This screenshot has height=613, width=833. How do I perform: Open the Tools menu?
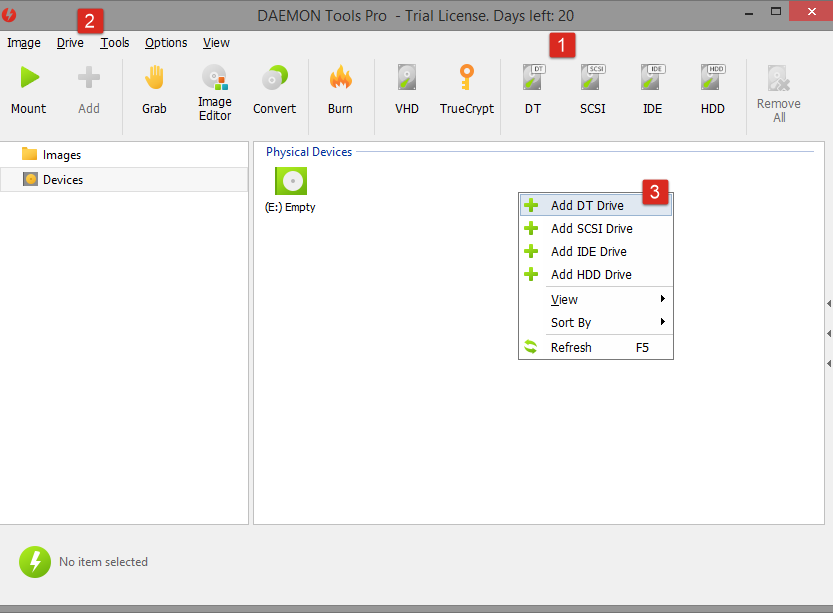tap(115, 42)
